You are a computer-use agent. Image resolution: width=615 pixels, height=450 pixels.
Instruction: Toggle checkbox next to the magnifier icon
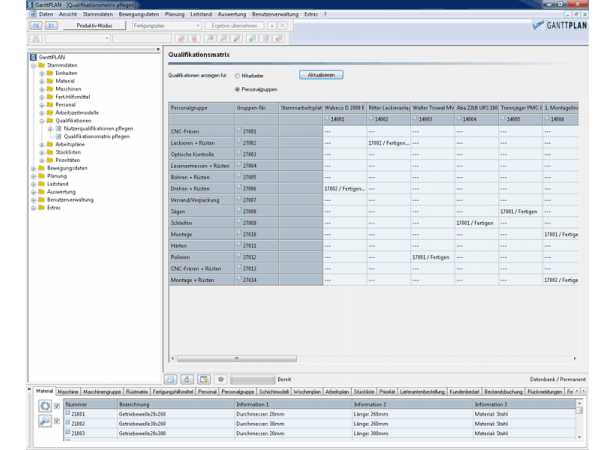click(x=57, y=421)
